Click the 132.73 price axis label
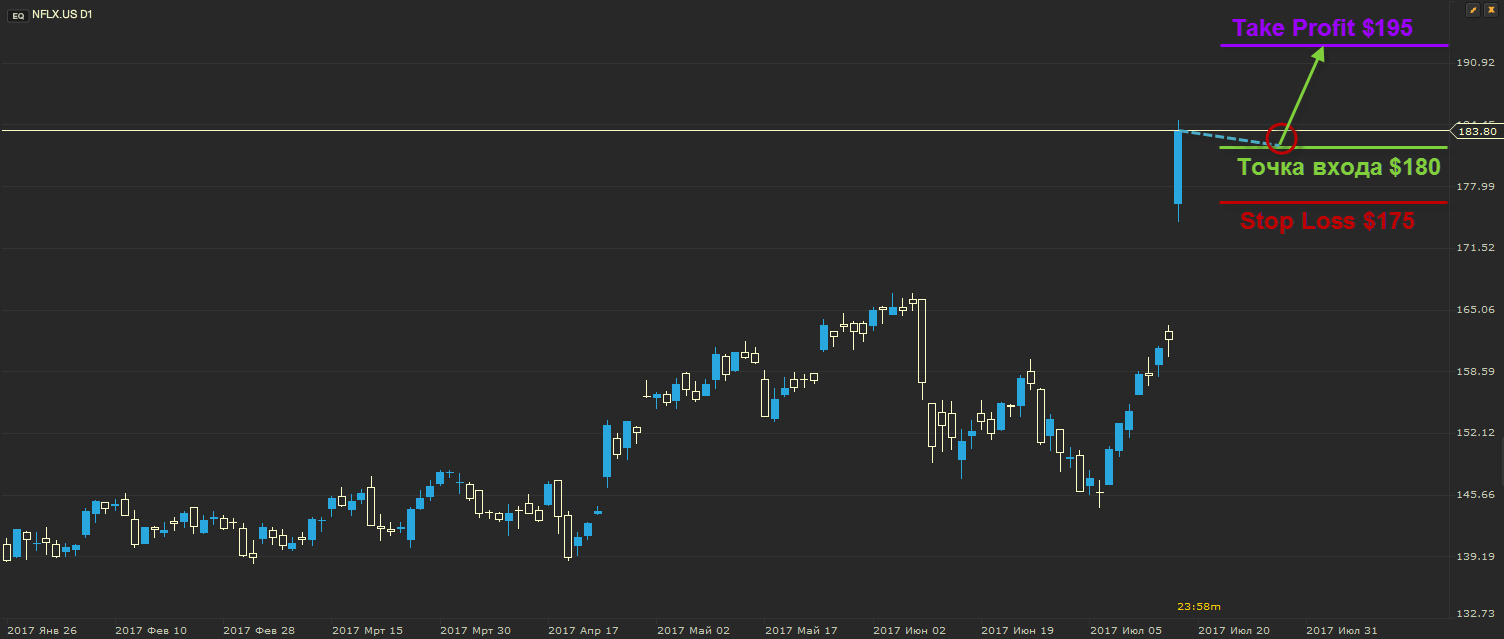This screenshot has height=639, width=1504. pyautogui.click(x=1475, y=614)
